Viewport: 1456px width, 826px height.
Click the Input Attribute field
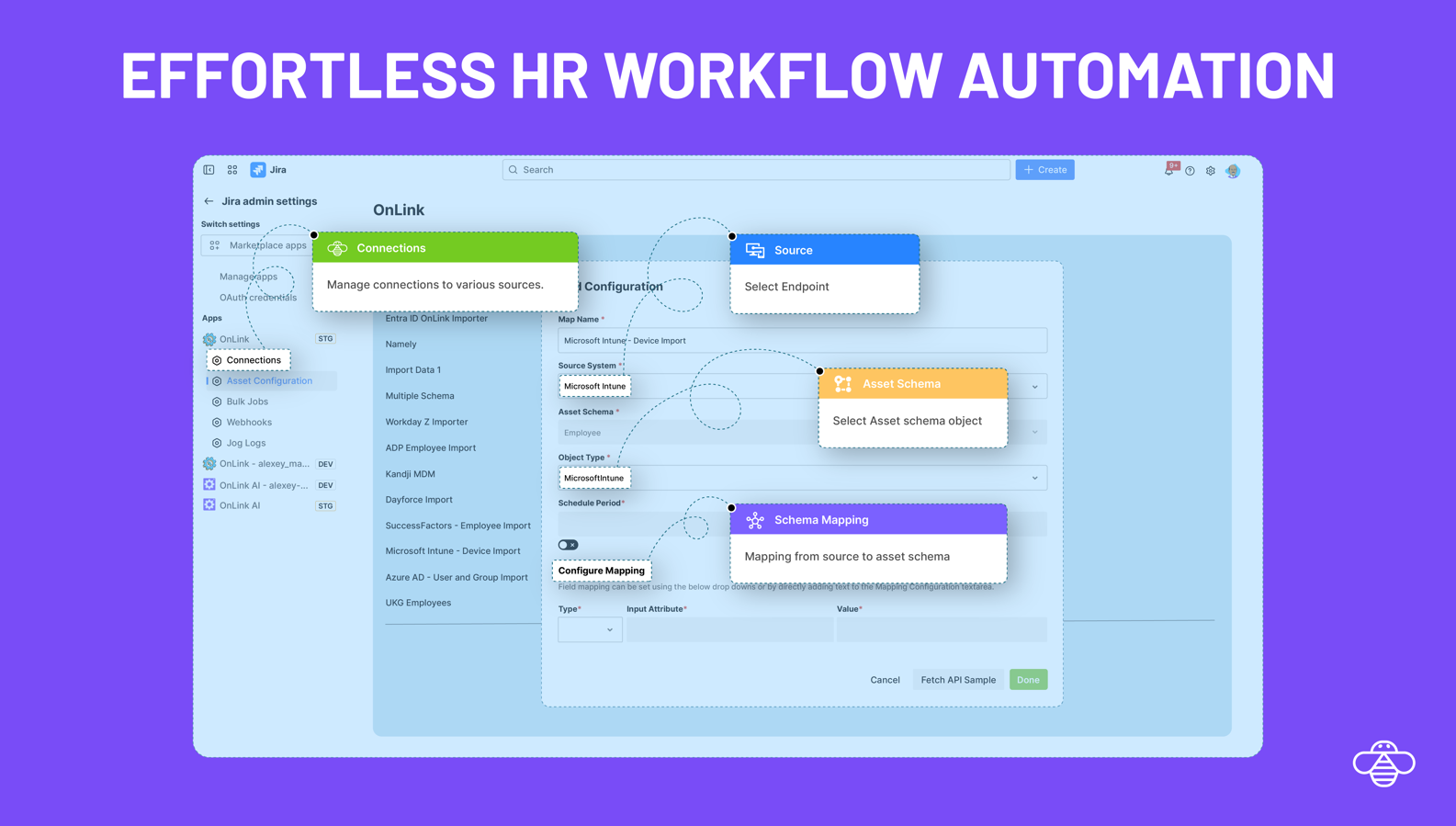tap(730, 629)
